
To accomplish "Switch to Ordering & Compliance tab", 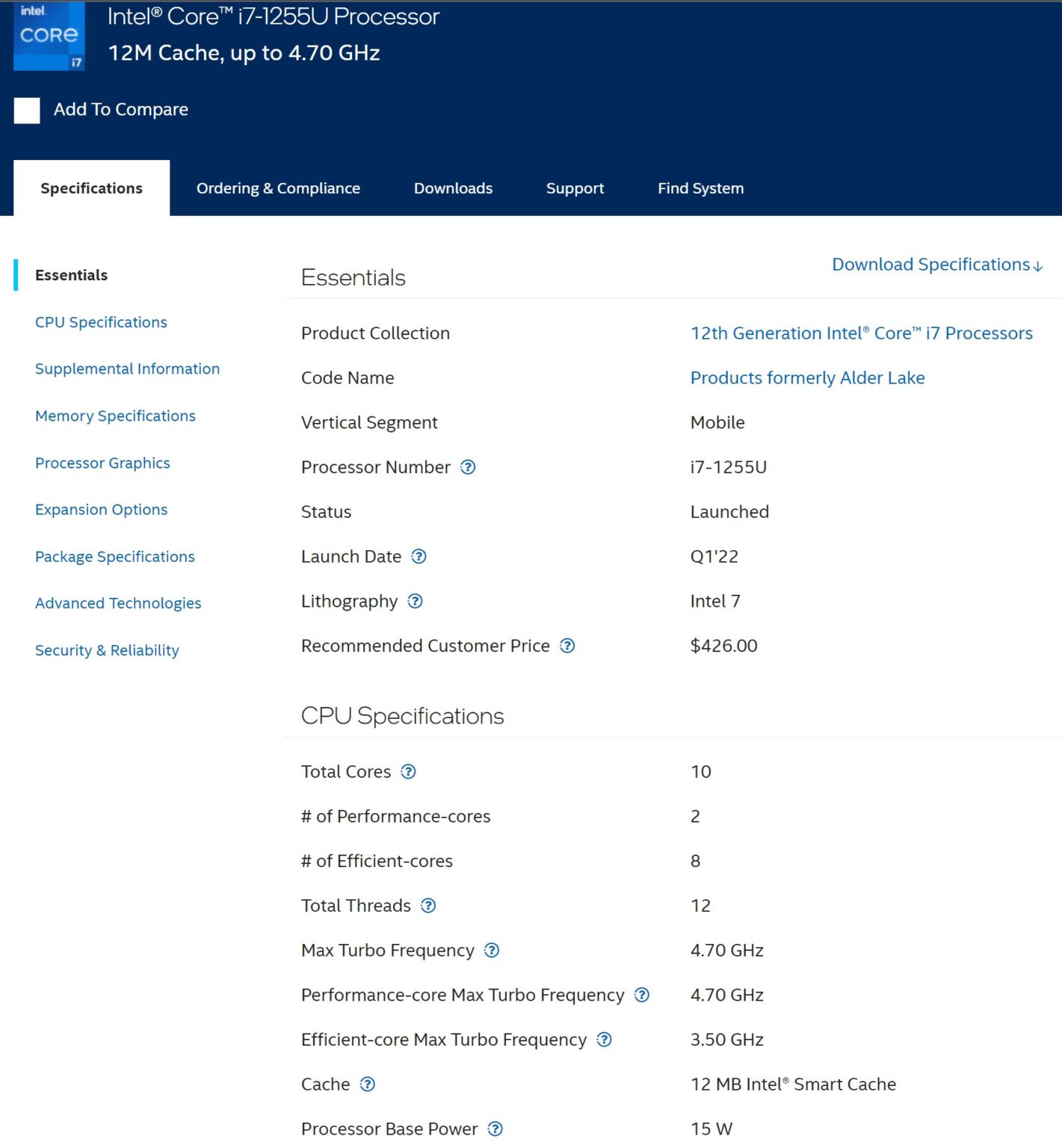I will click(x=278, y=188).
